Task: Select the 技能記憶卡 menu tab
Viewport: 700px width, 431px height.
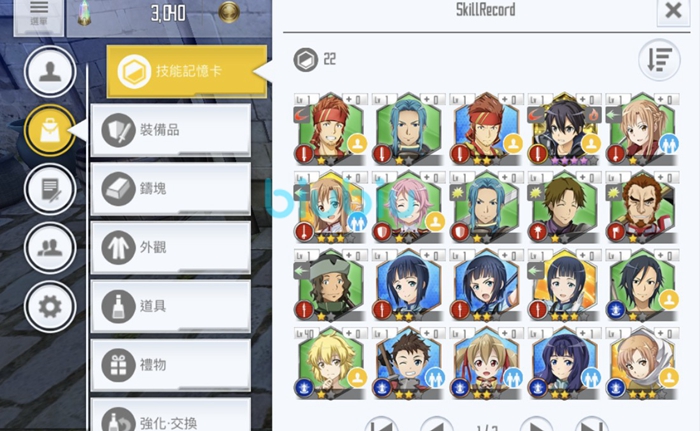Action: [187, 71]
